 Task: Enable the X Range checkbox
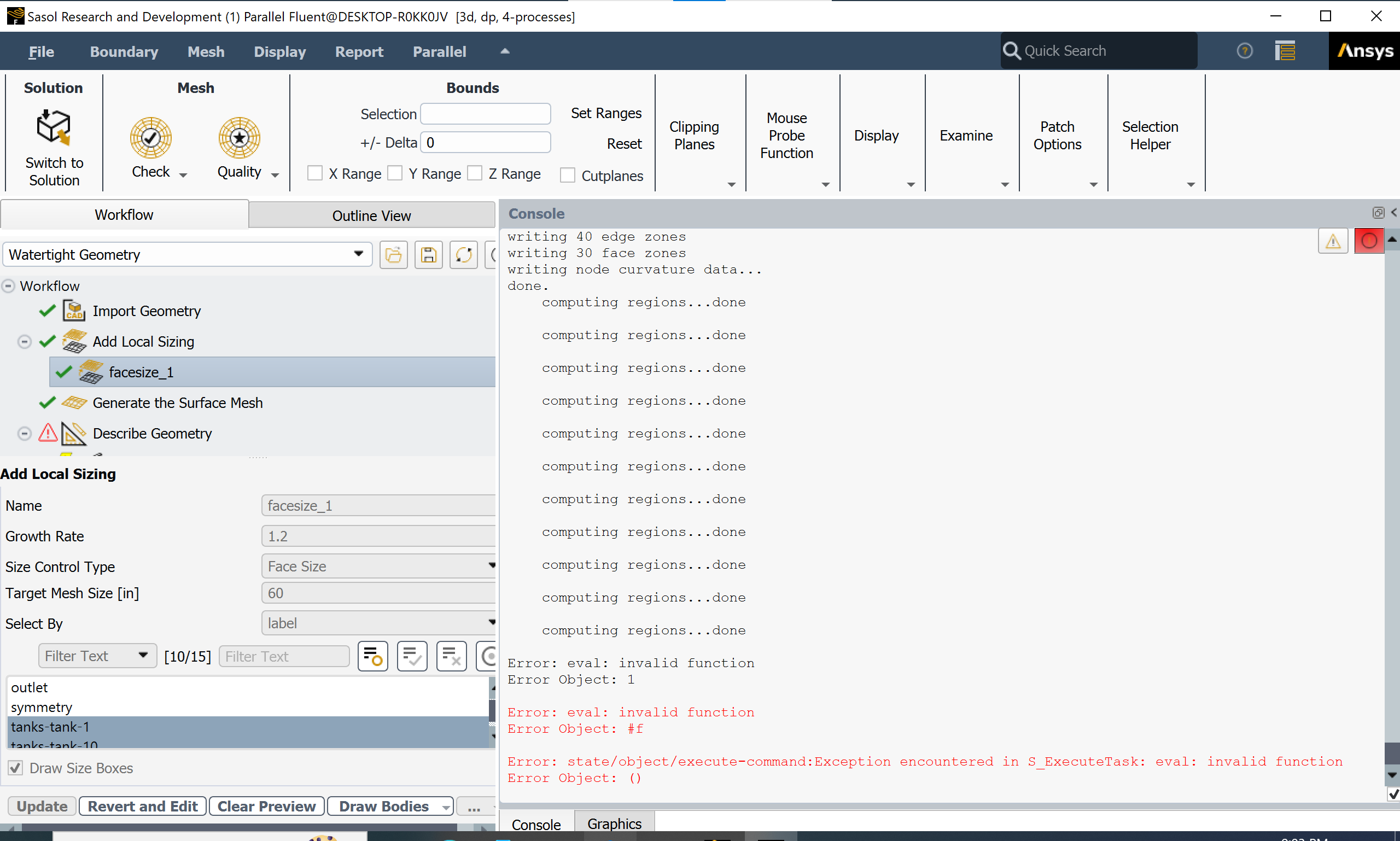(x=314, y=173)
